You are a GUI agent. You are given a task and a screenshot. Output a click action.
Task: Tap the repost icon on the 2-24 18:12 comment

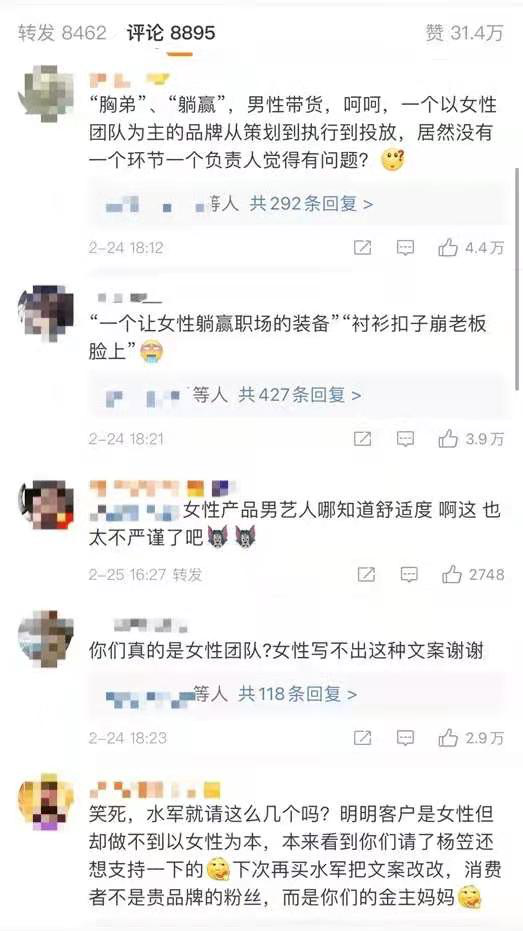pos(363,248)
